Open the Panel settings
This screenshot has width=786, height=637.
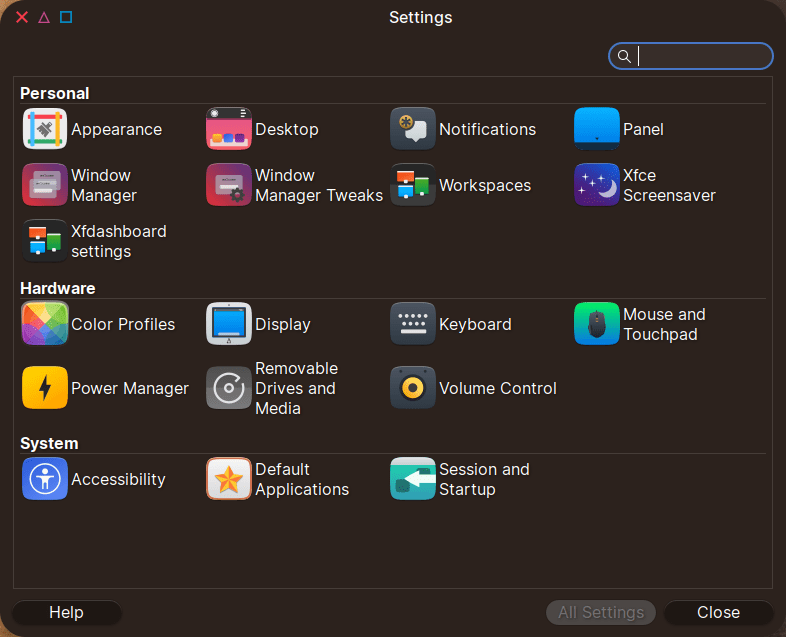597,129
